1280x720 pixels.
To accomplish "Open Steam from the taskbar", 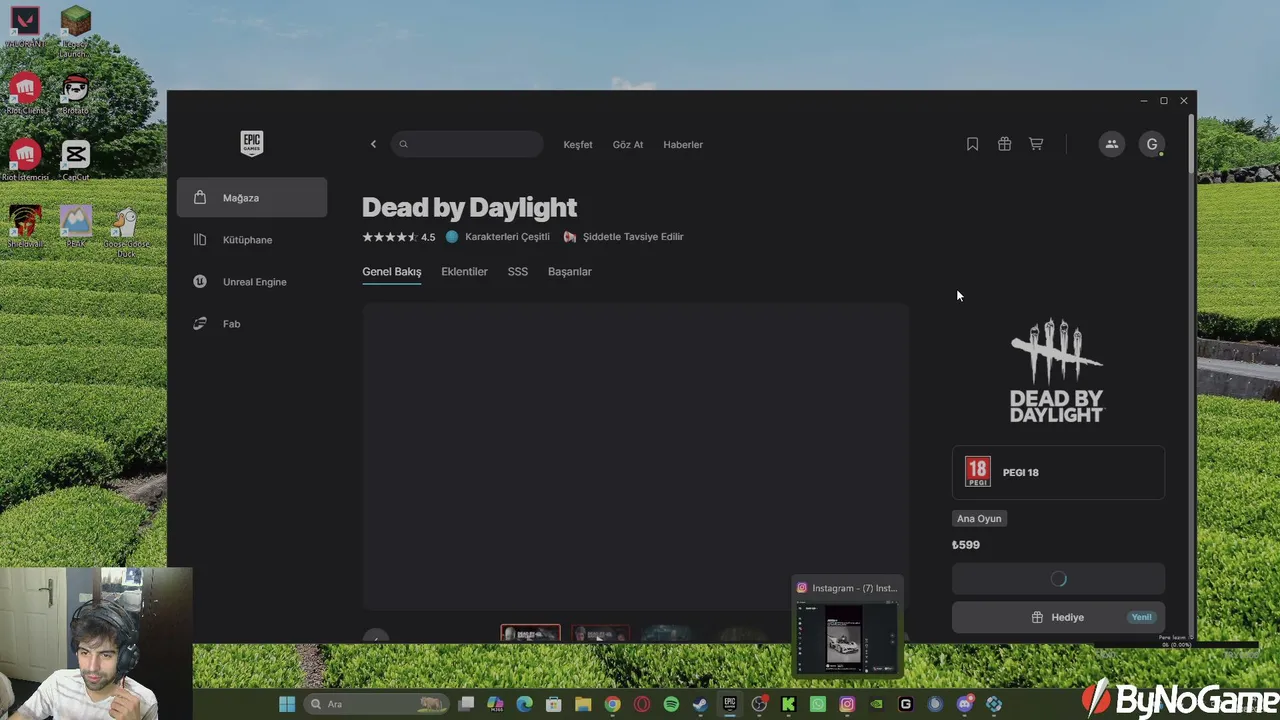I will (700, 704).
